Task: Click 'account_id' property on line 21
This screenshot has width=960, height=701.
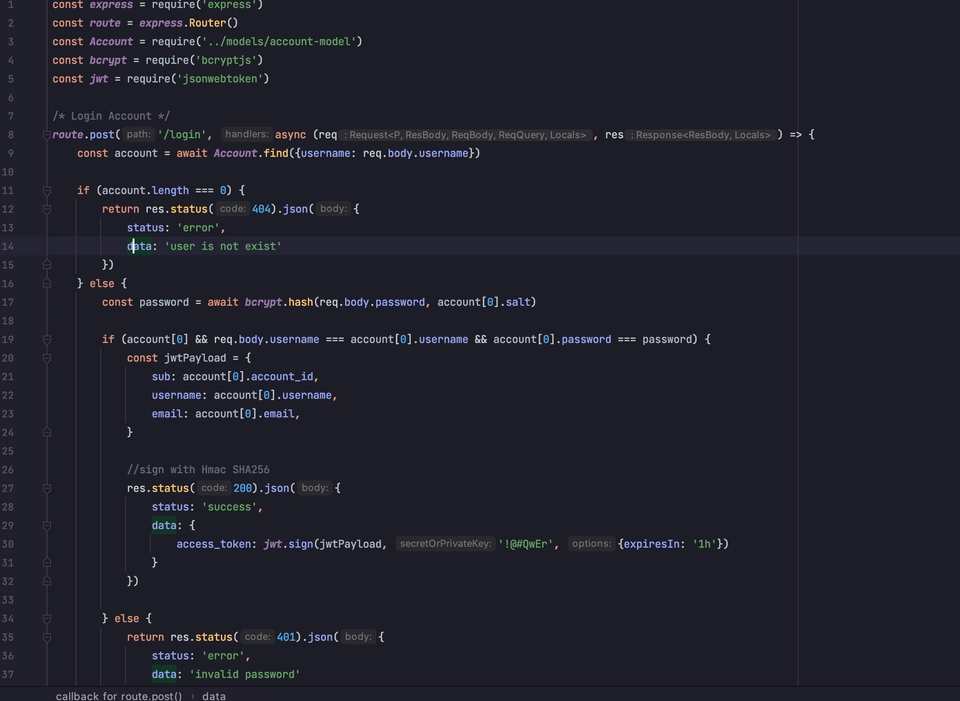Action: [x=282, y=377]
